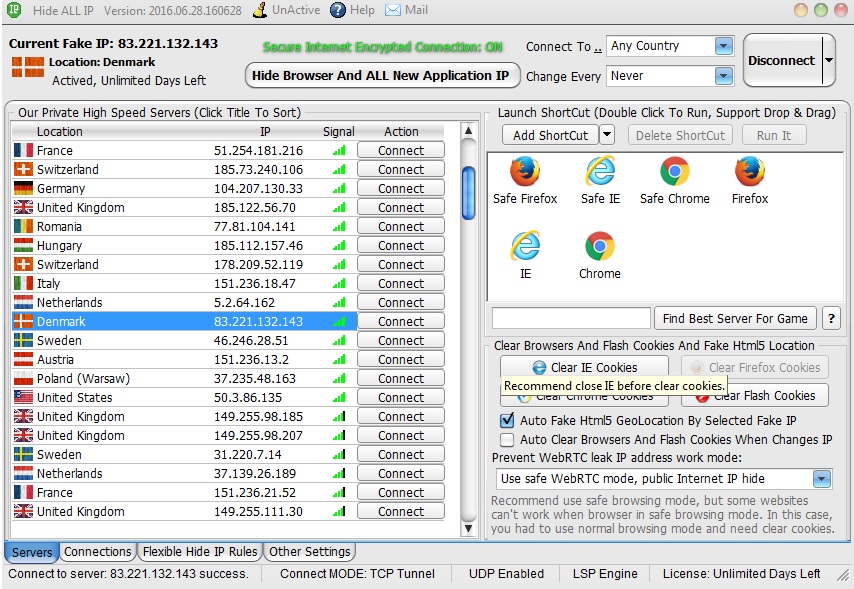Click the Delete ShortCut button
This screenshot has height=589, width=854.
[x=680, y=135]
